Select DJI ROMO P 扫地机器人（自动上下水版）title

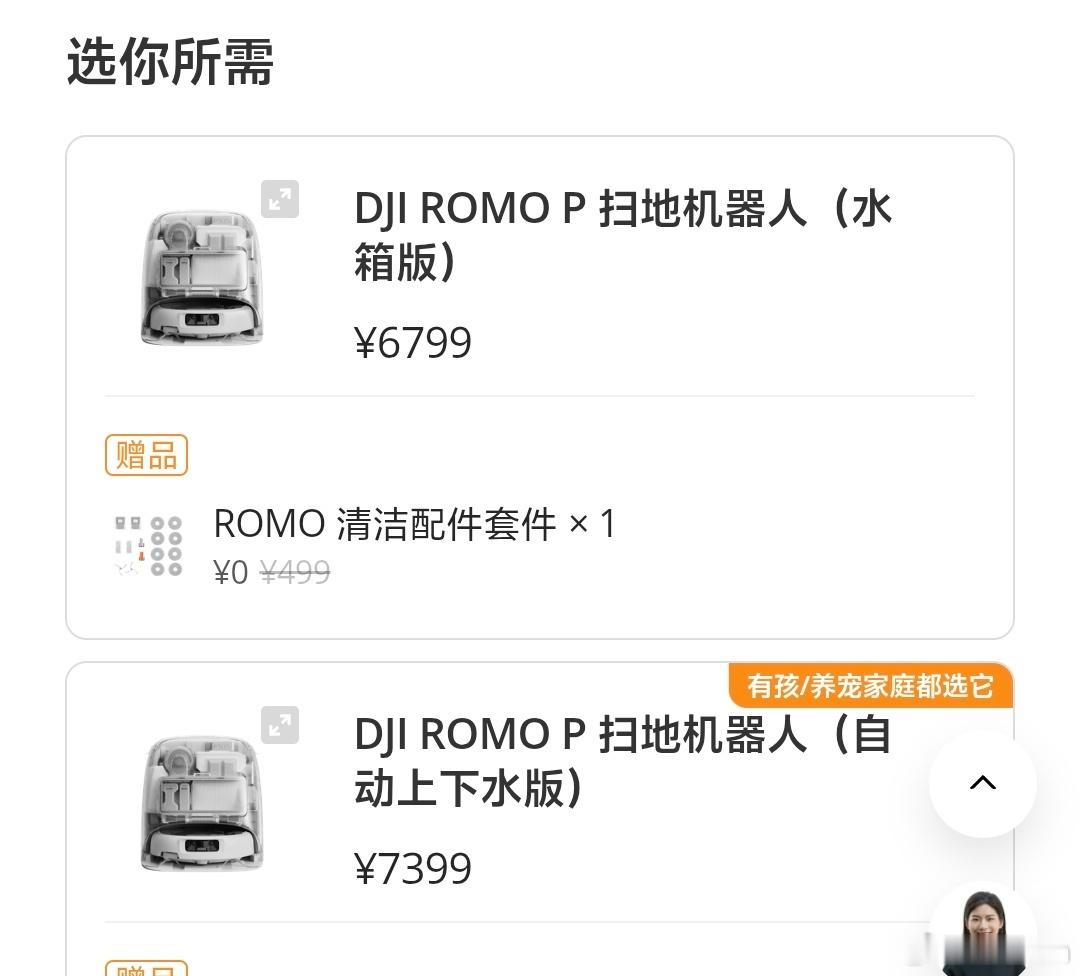click(623, 760)
